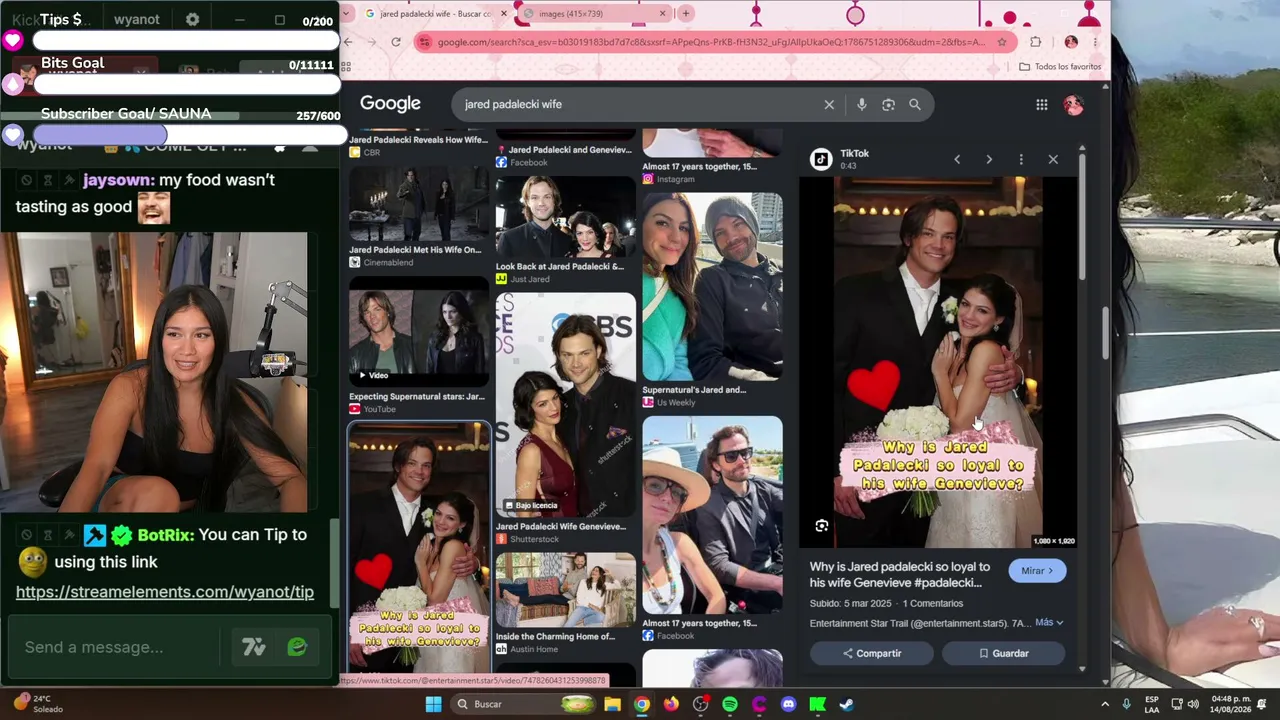Open the 'Why is Jared padalecki so loyal' title link

[x=900, y=575]
